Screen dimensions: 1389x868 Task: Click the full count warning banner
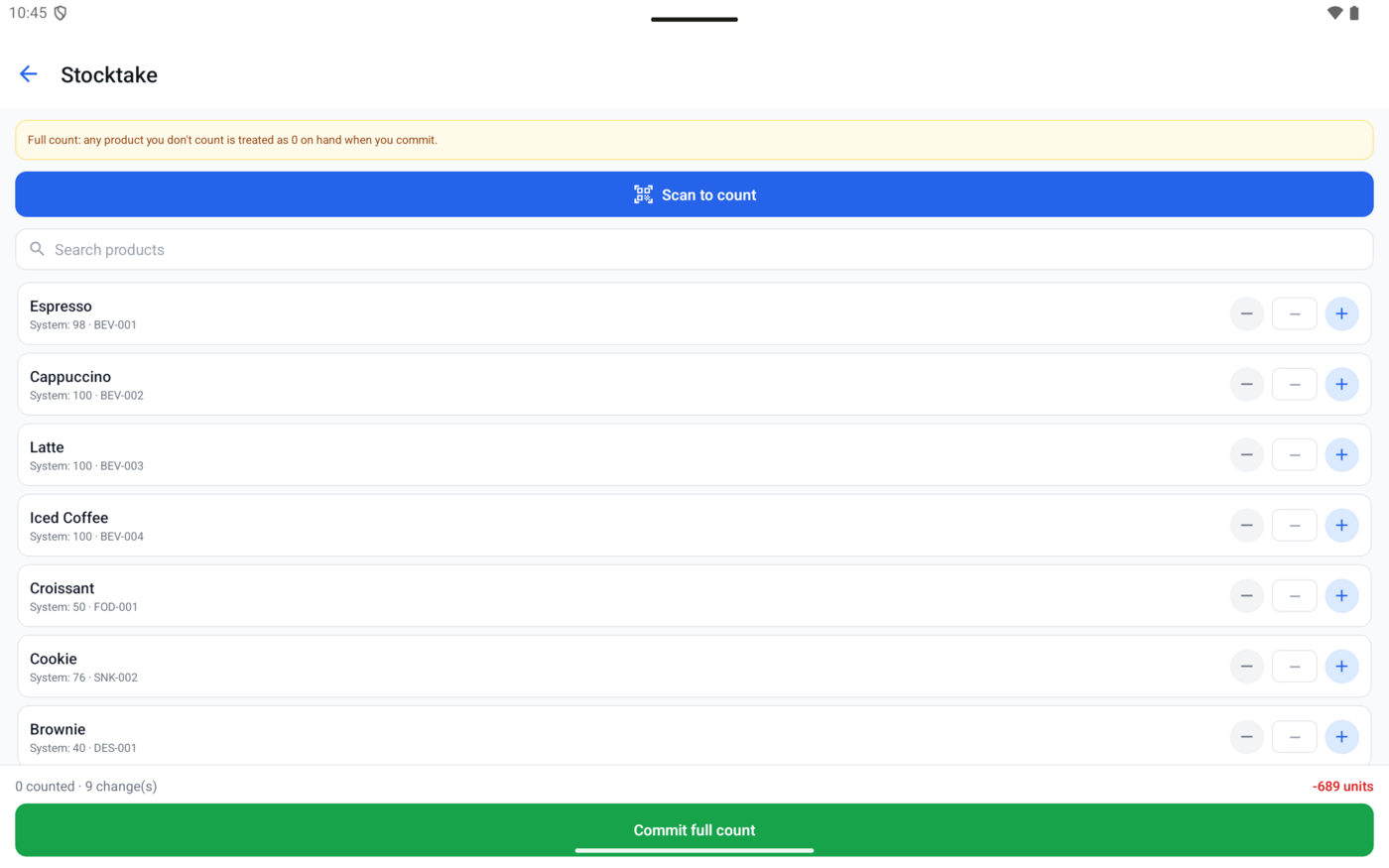click(x=694, y=140)
